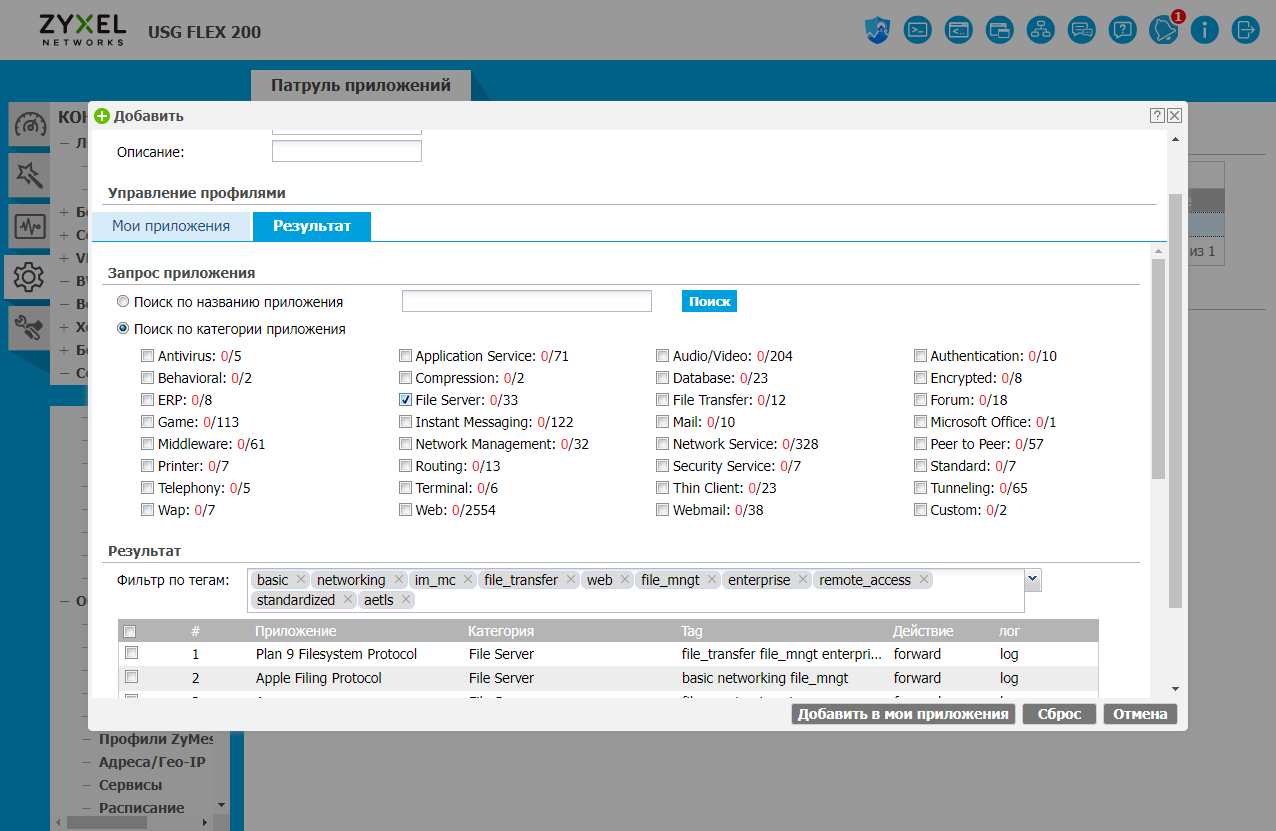The width and height of the screenshot is (1276, 831).
Task: Uncheck the File Server category checkbox
Action: tap(406, 400)
